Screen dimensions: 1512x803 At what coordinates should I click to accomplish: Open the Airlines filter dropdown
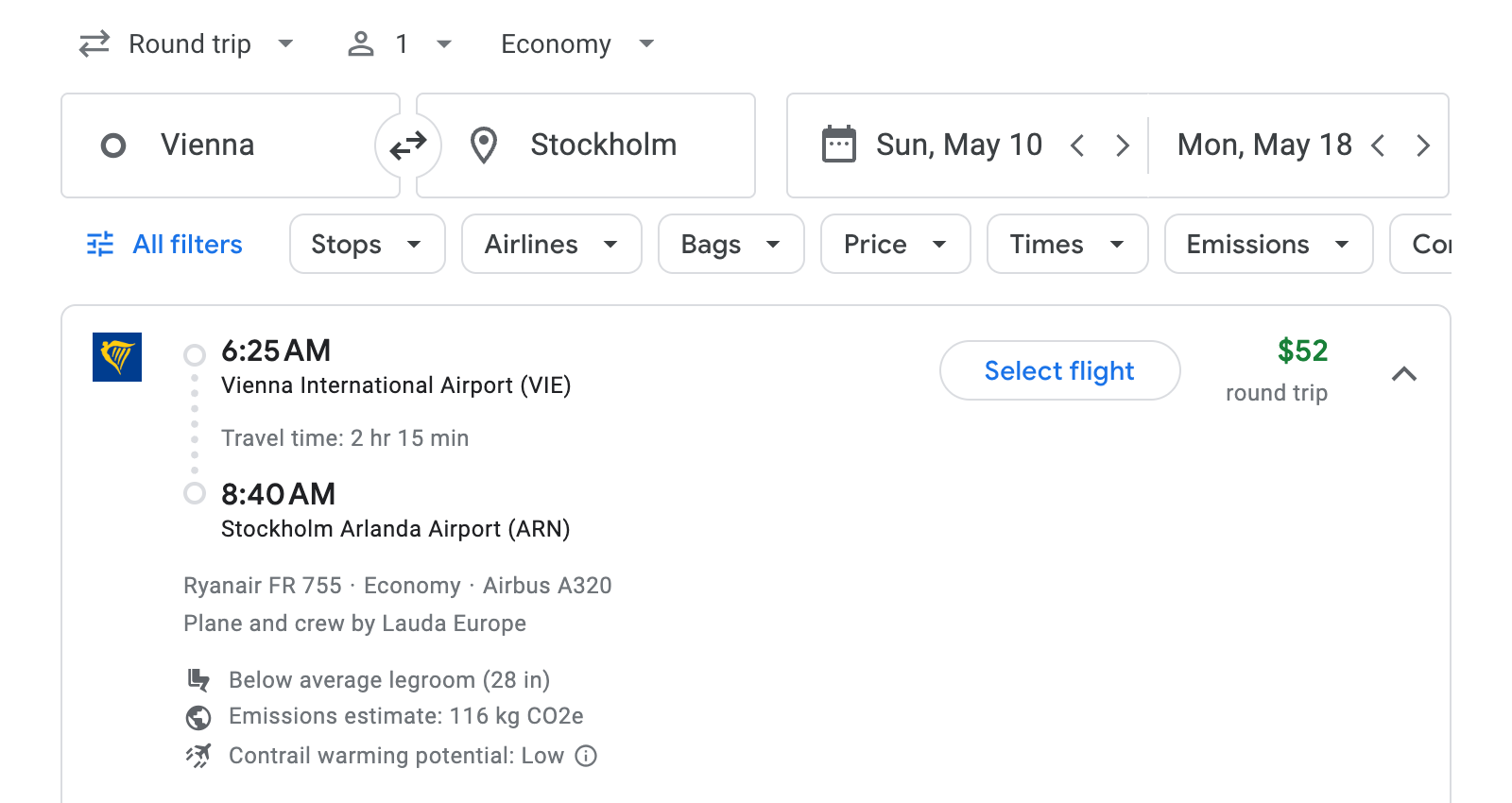551,244
